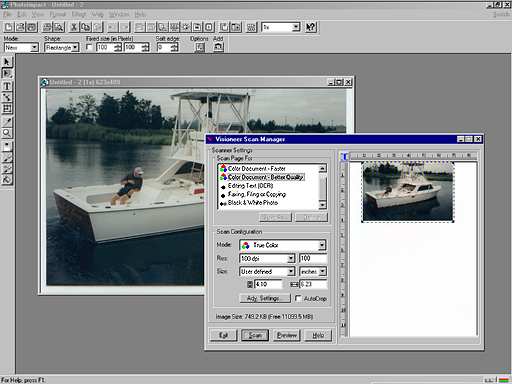The width and height of the screenshot is (512, 384).
Task: Select Color Document - Better Quality preset
Action: pos(261,177)
